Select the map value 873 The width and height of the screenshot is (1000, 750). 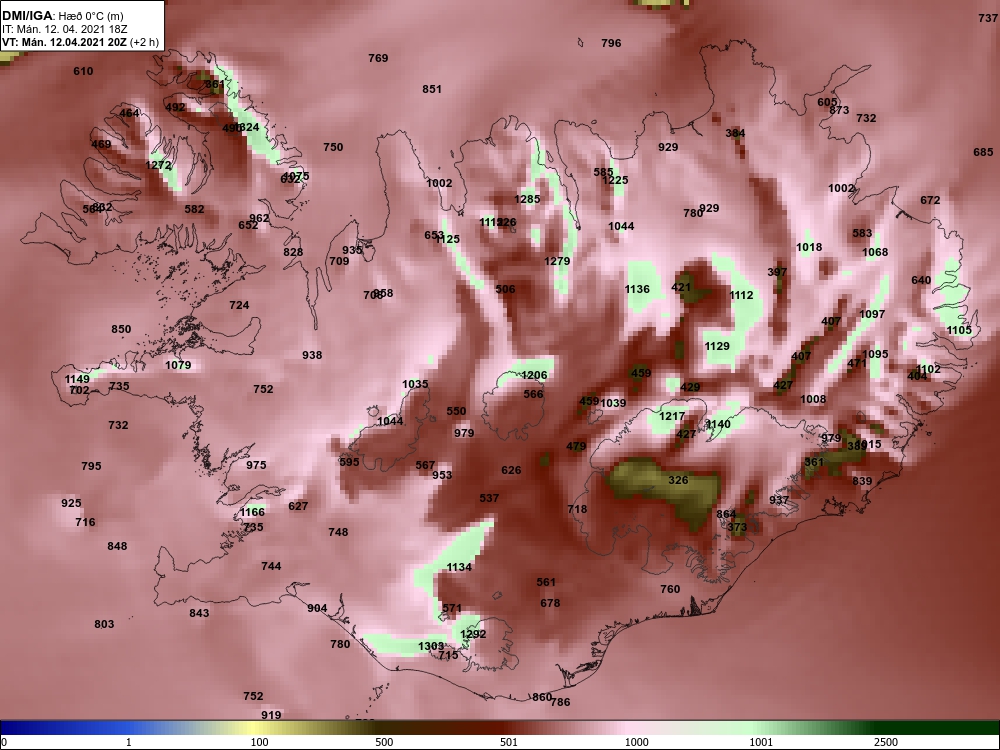click(840, 110)
